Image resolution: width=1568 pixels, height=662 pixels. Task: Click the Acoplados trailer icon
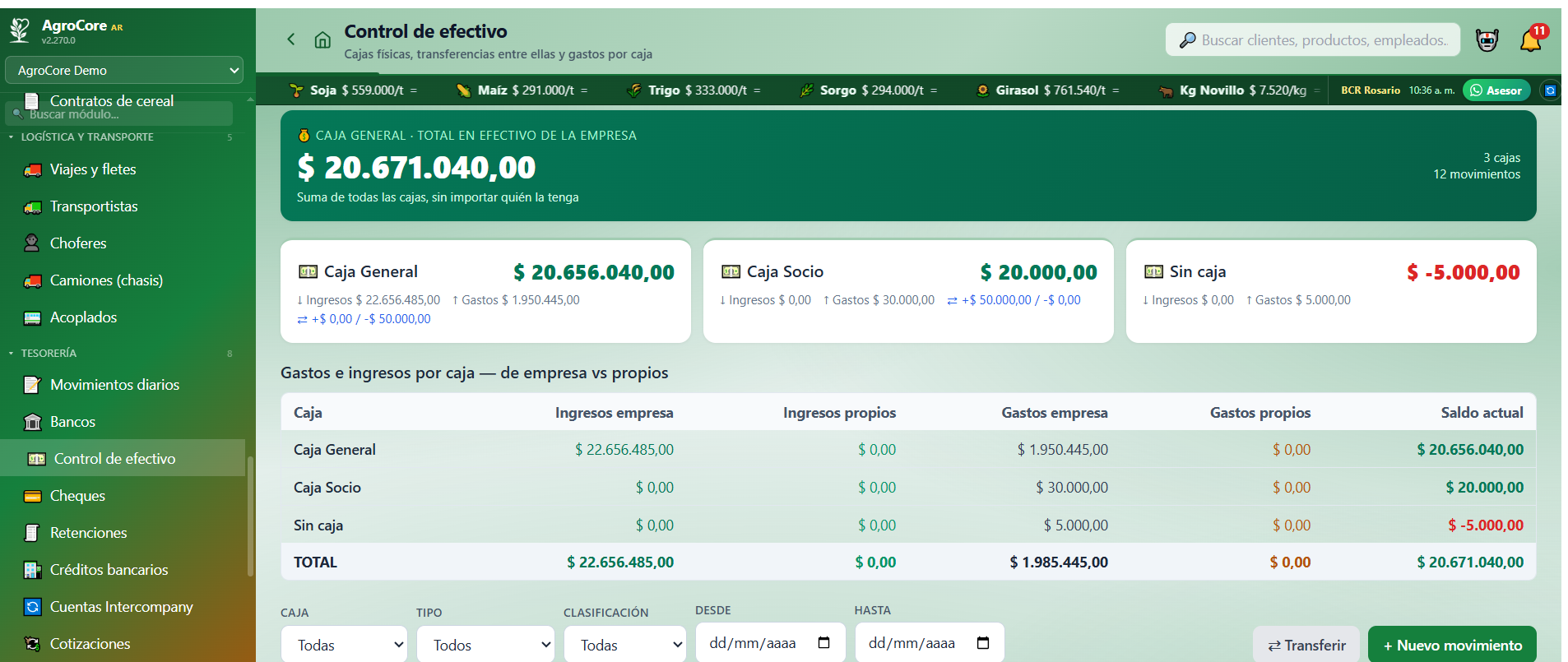pyautogui.click(x=33, y=317)
